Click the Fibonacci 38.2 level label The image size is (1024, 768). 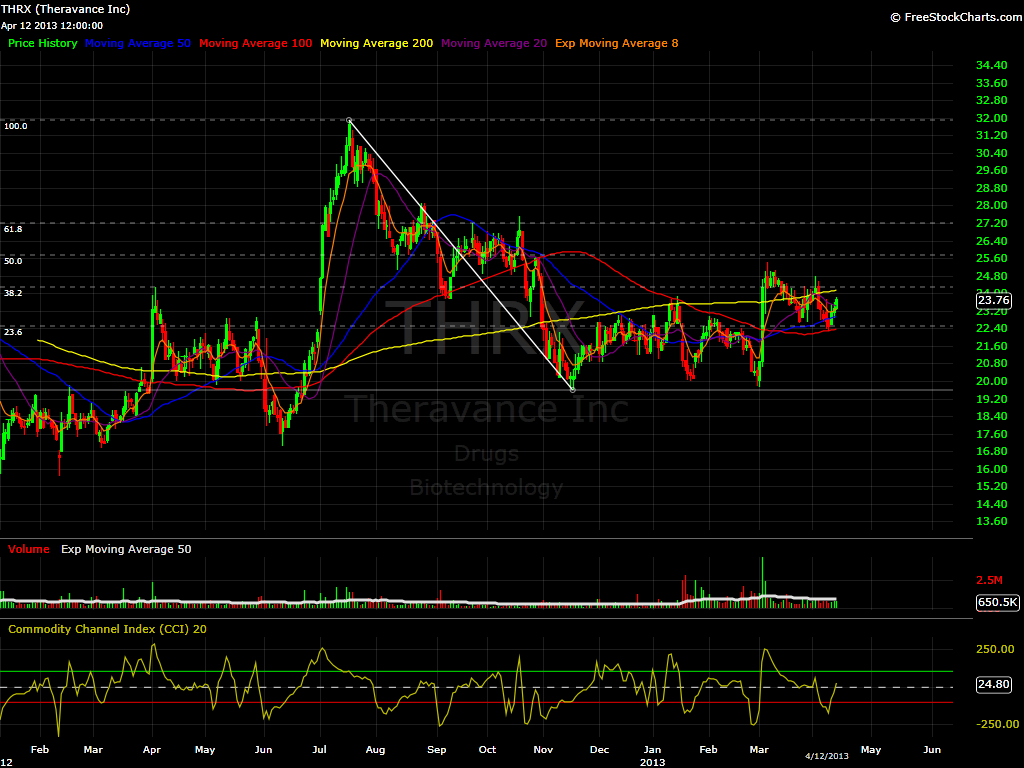pos(13,293)
